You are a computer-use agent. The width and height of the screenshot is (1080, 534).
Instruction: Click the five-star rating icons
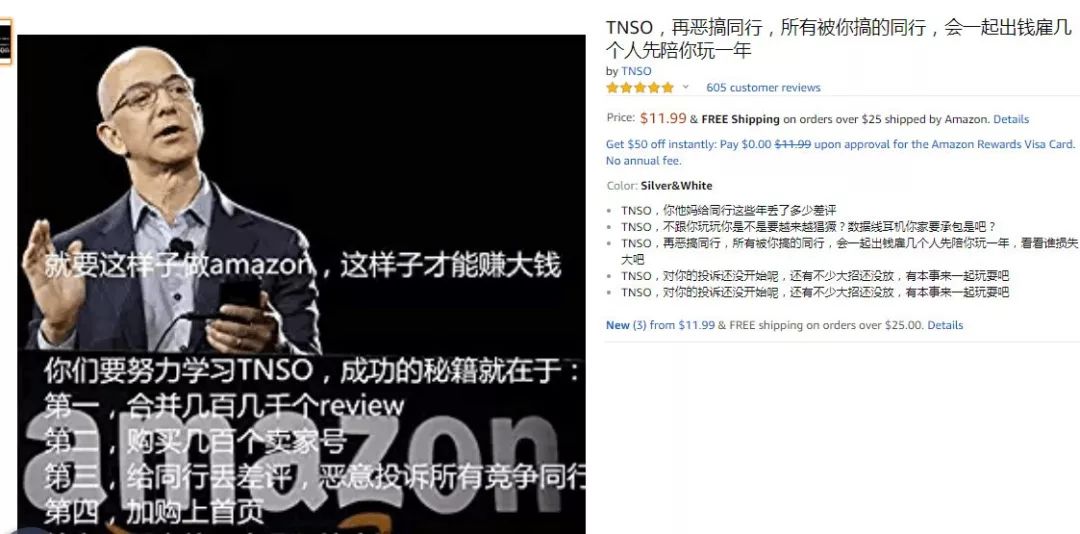[640, 88]
